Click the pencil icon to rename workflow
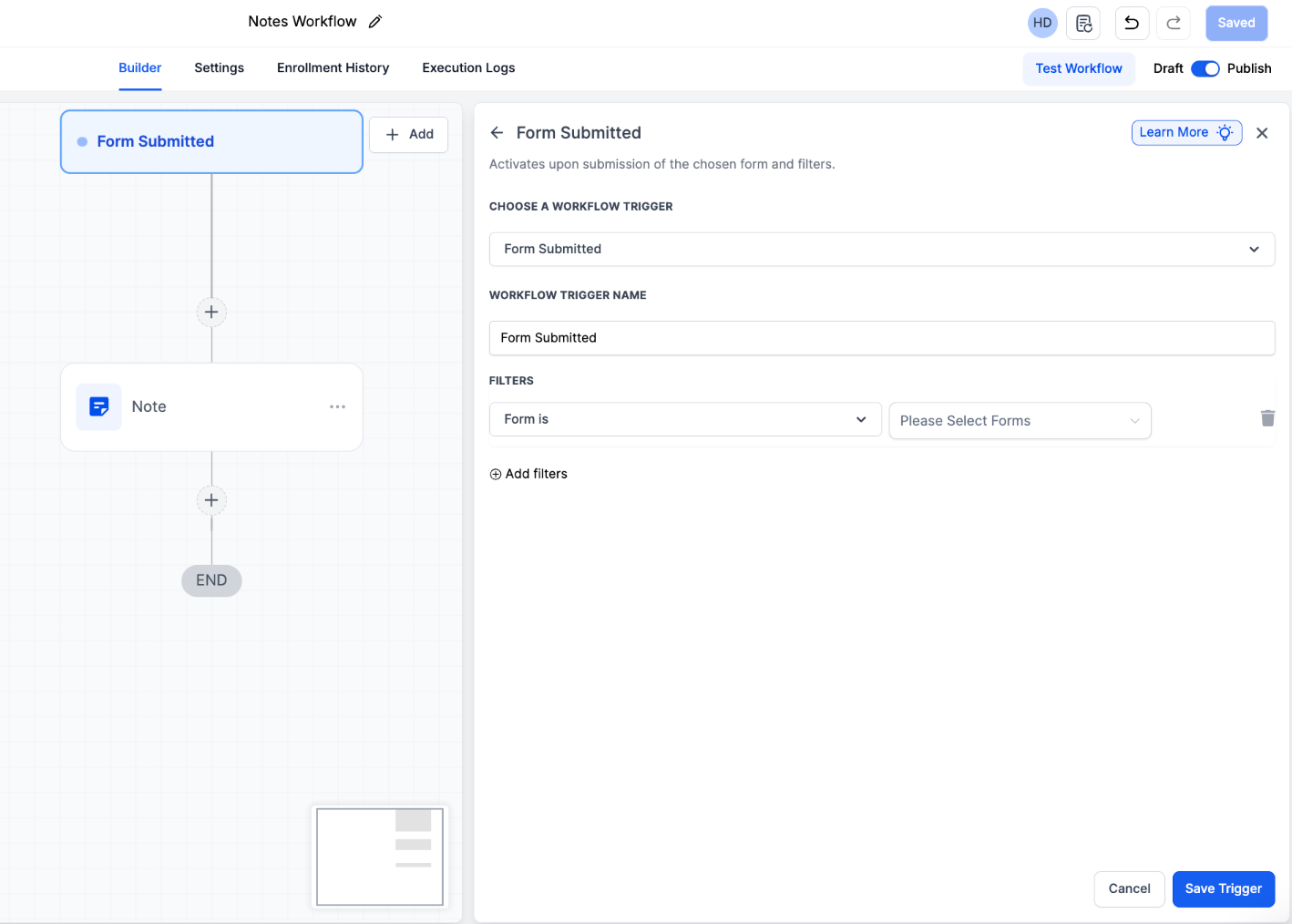Image resolution: width=1292 pixels, height=924 pixels. point(375,22)
